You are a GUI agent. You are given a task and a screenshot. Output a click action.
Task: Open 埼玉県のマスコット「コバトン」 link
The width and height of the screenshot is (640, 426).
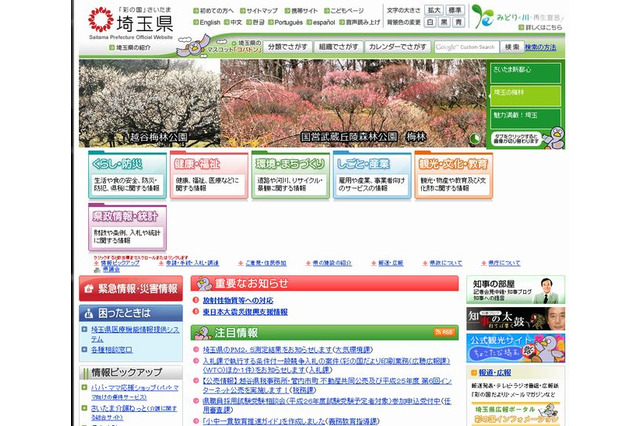click(x=235, y=46)
